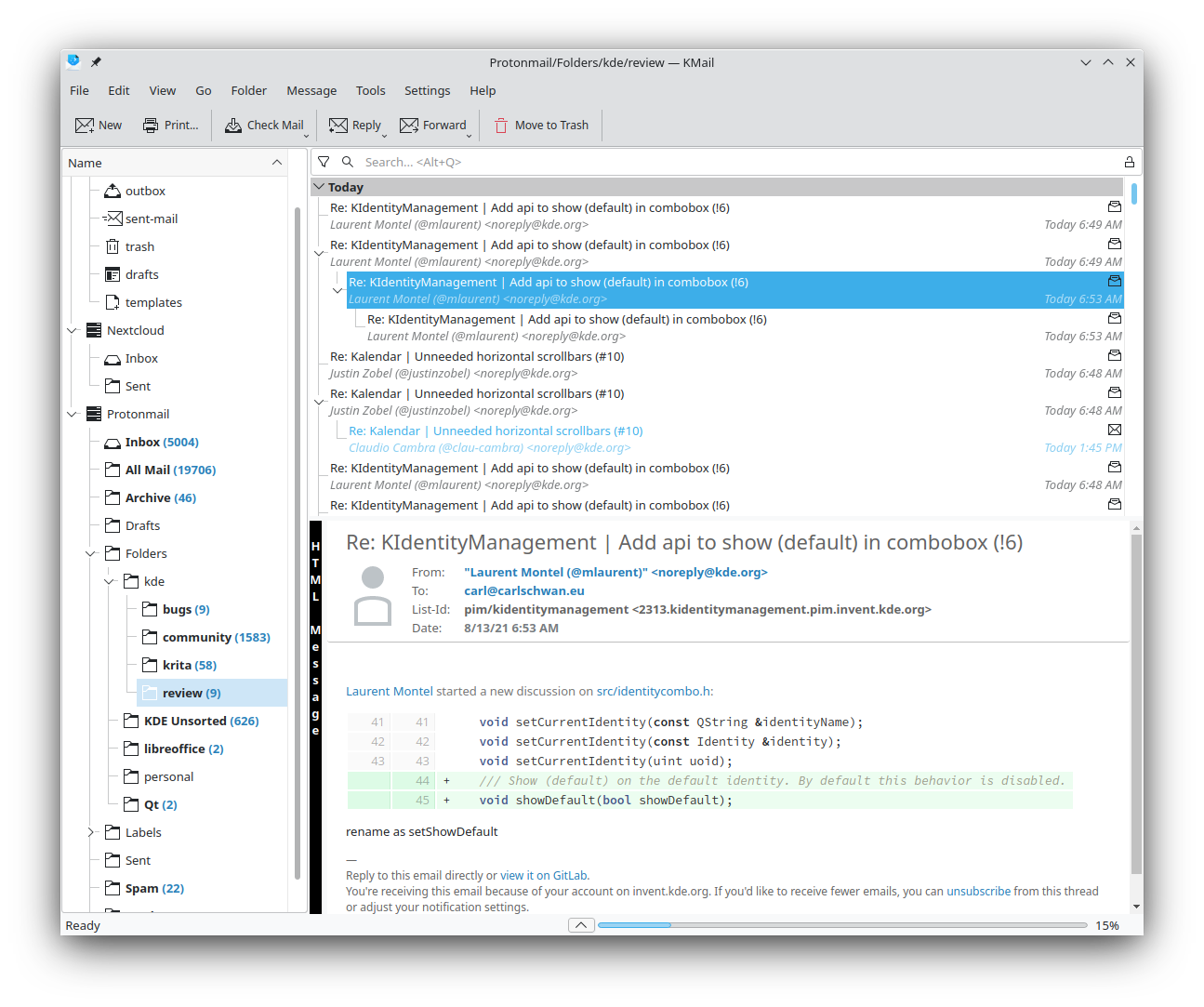Image resolution: width=1204 pixels, height=1007 pixels.
Task: Open the Settings menu
Action: pos(427,90)
